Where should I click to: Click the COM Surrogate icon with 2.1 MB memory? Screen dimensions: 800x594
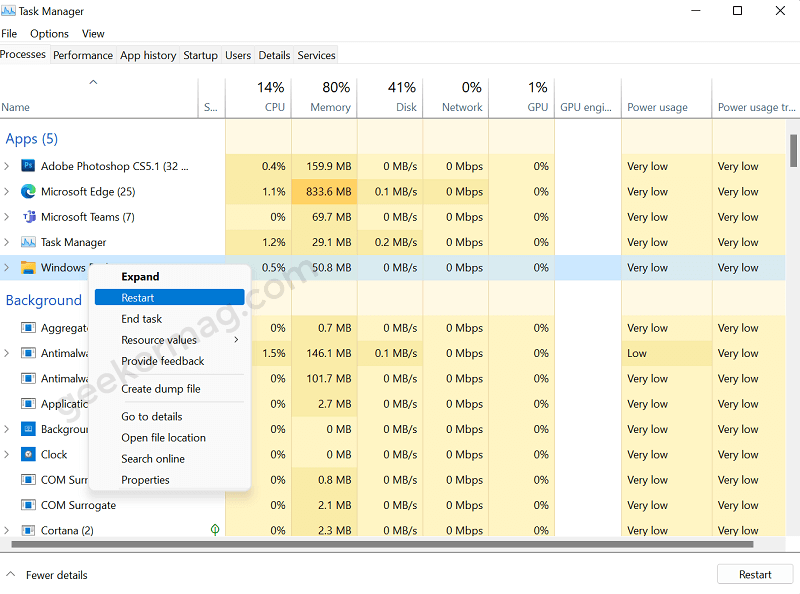click(x=28, y=505)
